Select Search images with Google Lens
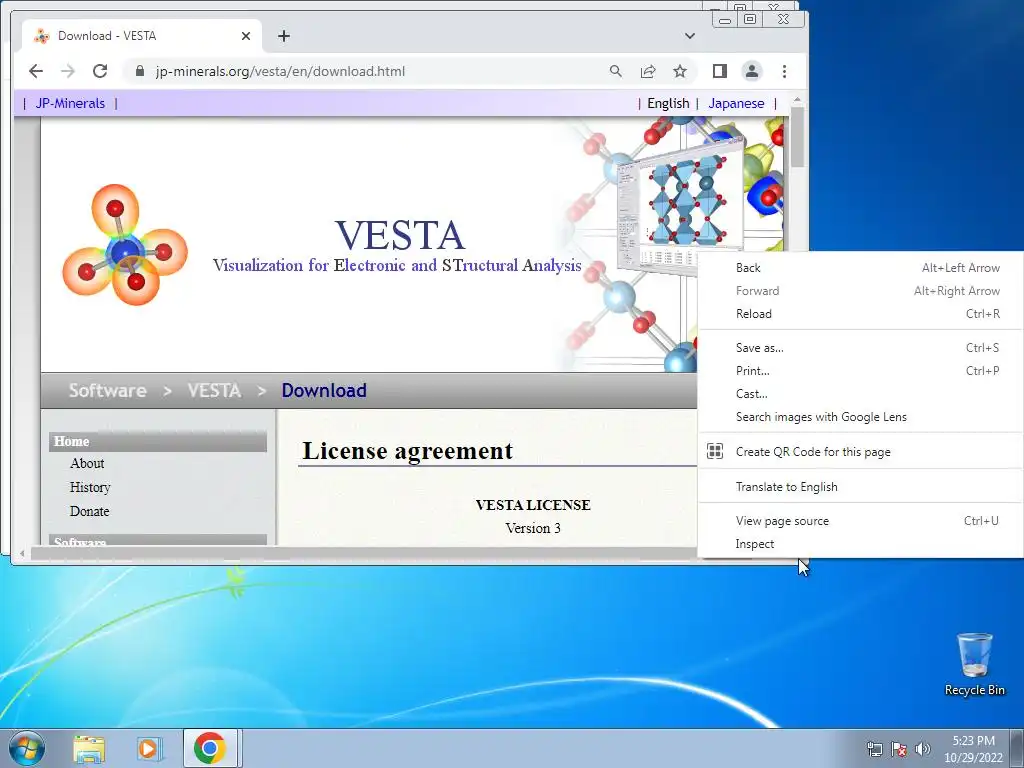Viewport: 1024px width, 768px height. pos(861,417)
